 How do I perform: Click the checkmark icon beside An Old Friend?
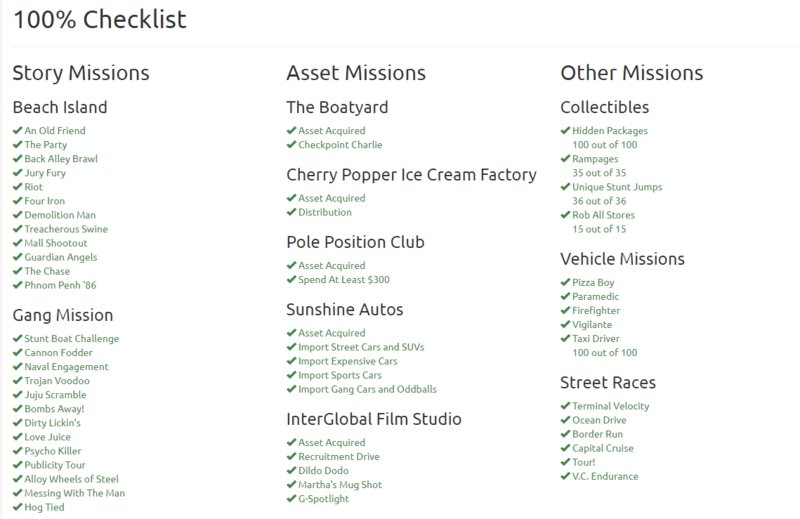click(x=18, y=131)
